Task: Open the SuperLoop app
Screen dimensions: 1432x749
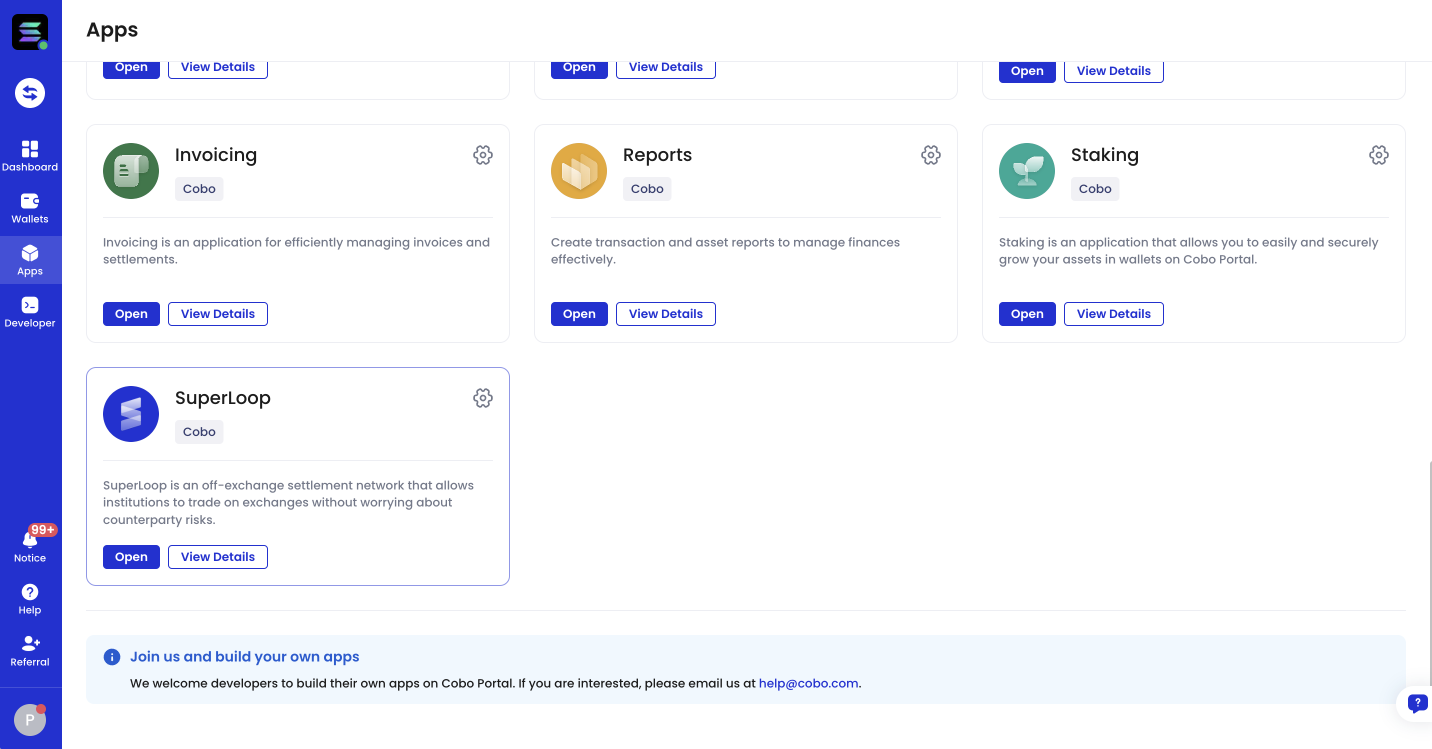Action: coord(131,557)
